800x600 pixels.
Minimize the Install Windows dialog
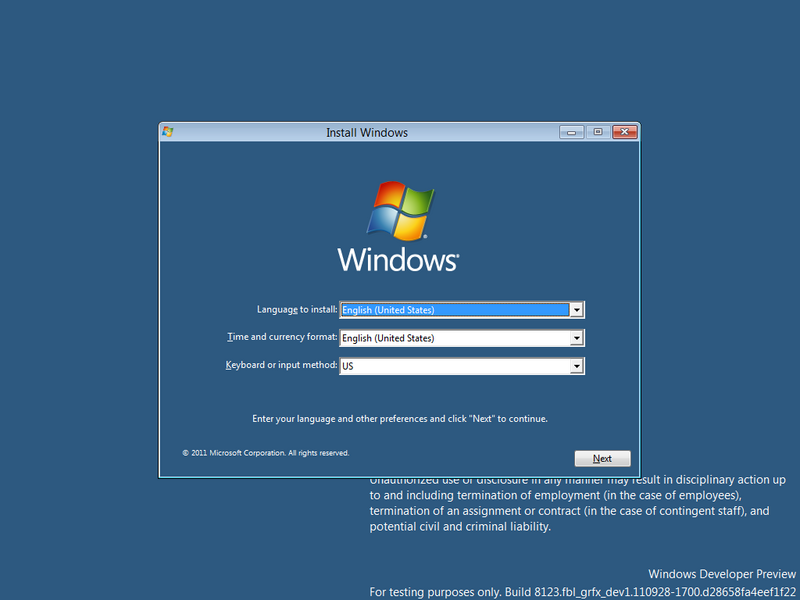[571, 132]
